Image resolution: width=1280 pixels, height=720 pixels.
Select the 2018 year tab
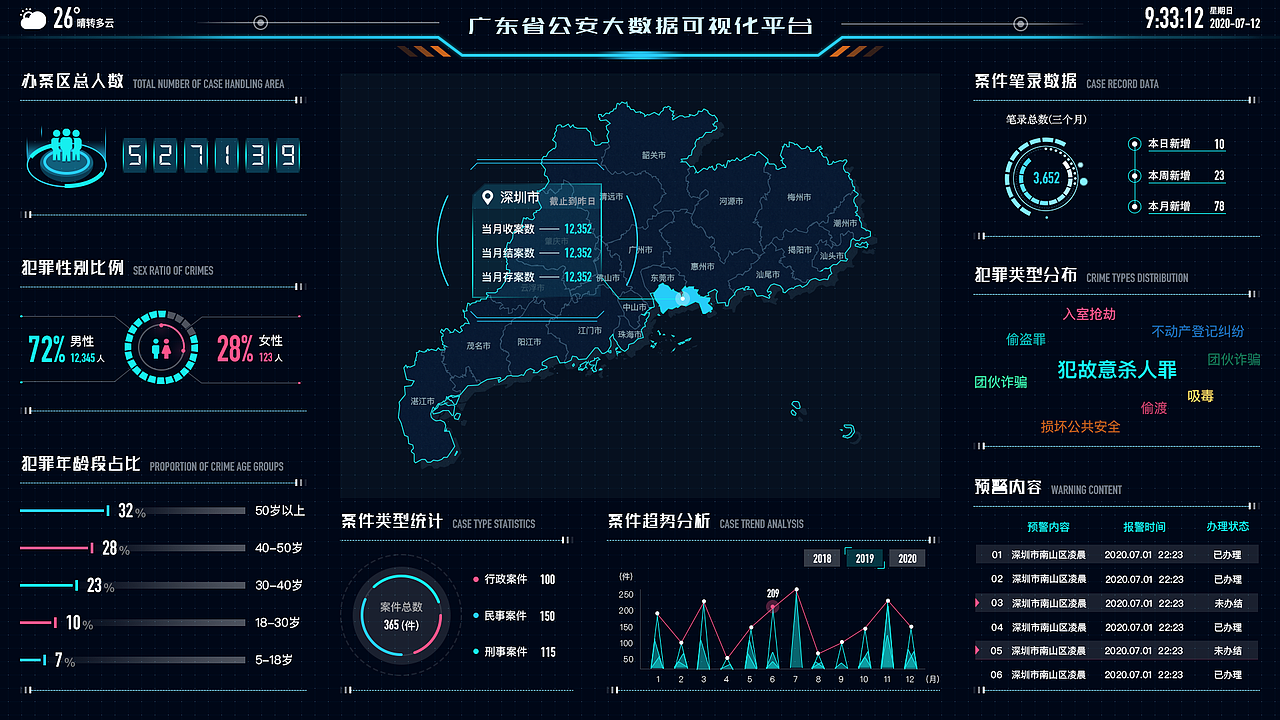tap(822, 558)
